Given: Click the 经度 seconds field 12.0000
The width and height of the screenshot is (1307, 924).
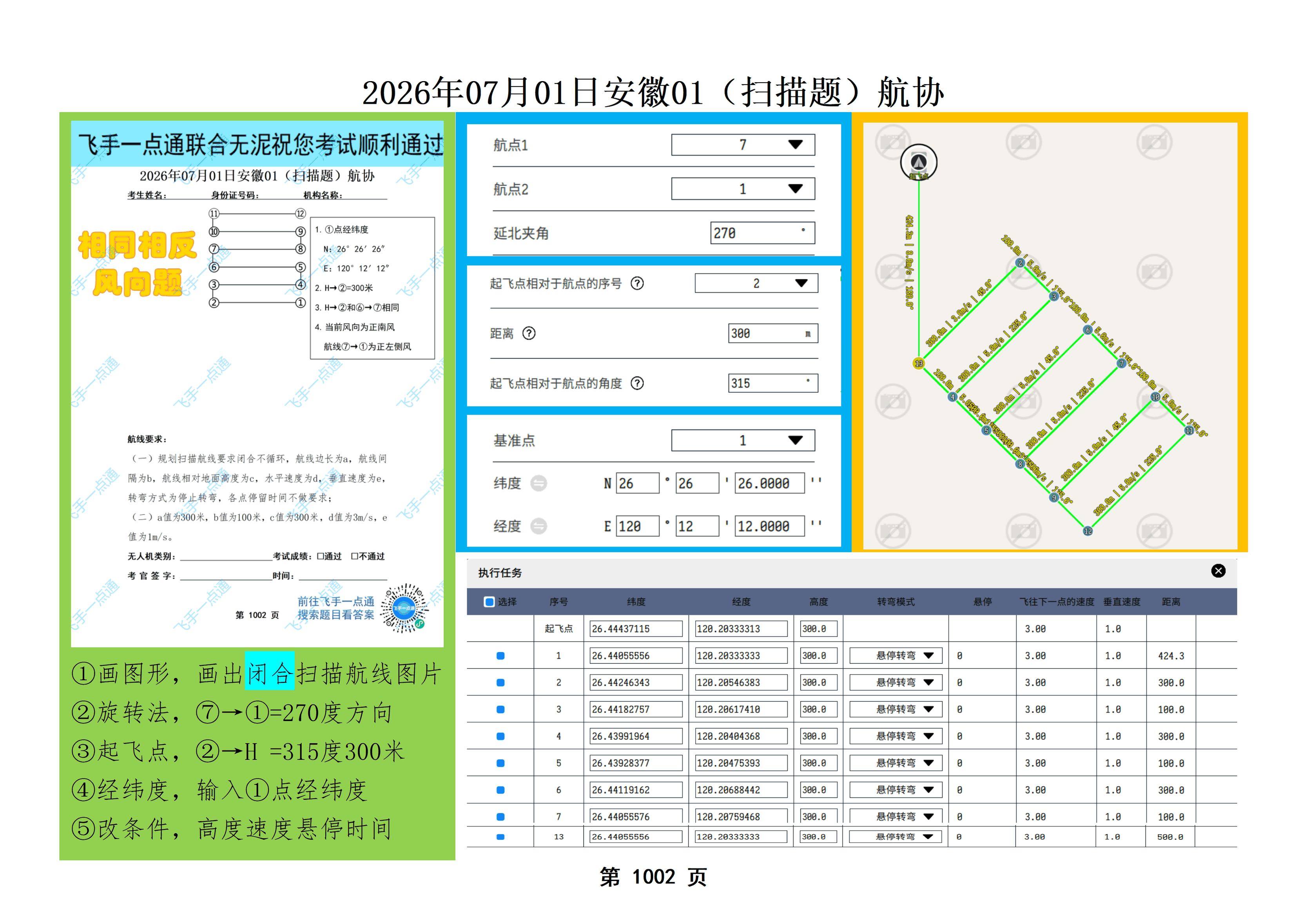Looking at the screenshot, I should tap(770, 526).
